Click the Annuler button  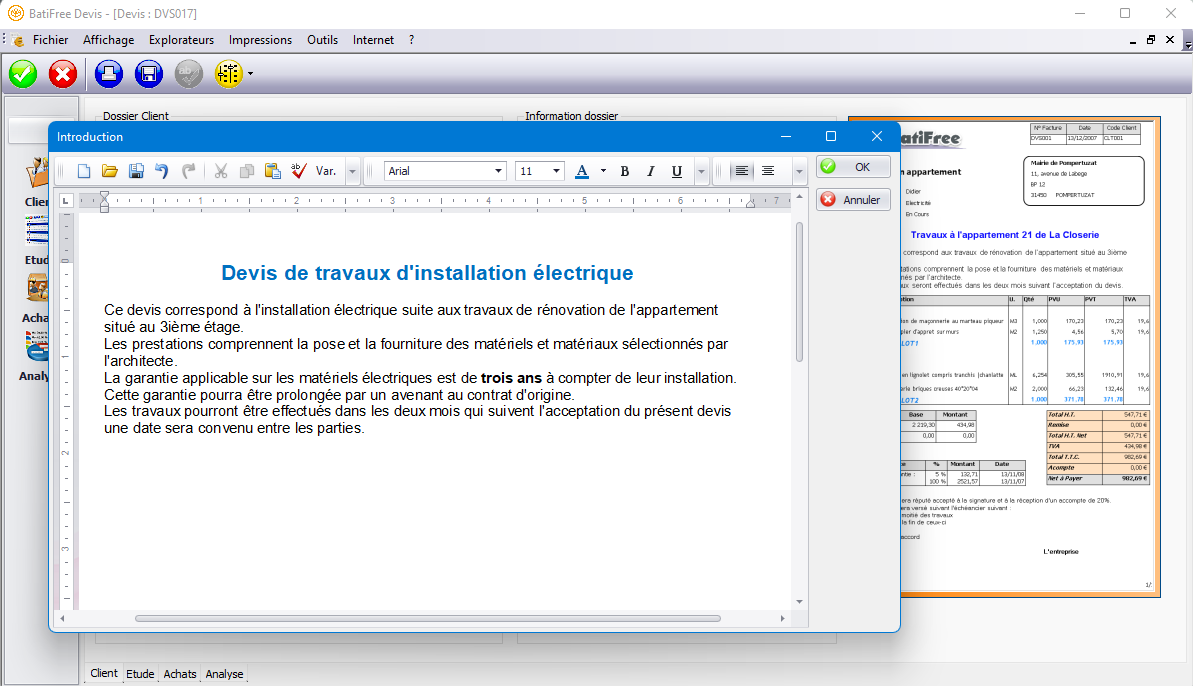coord(853,200)
